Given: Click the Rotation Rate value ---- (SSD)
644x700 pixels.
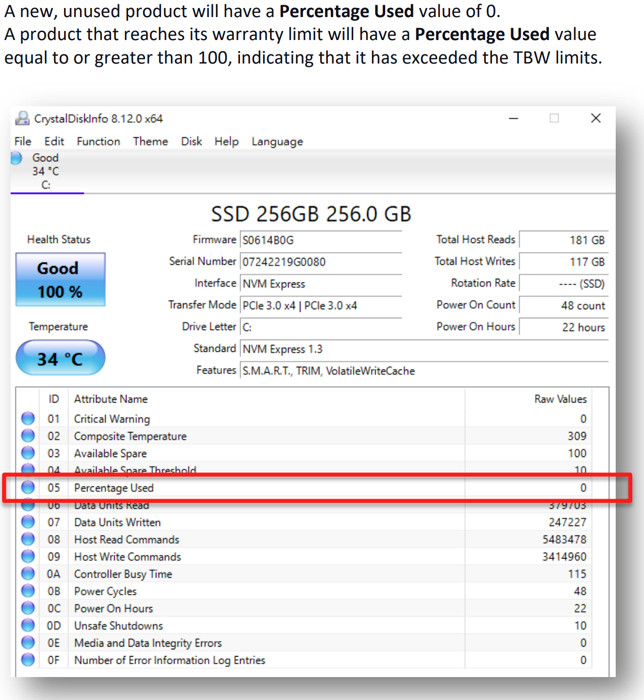Looking at the screenshot, I should [564, 283].
